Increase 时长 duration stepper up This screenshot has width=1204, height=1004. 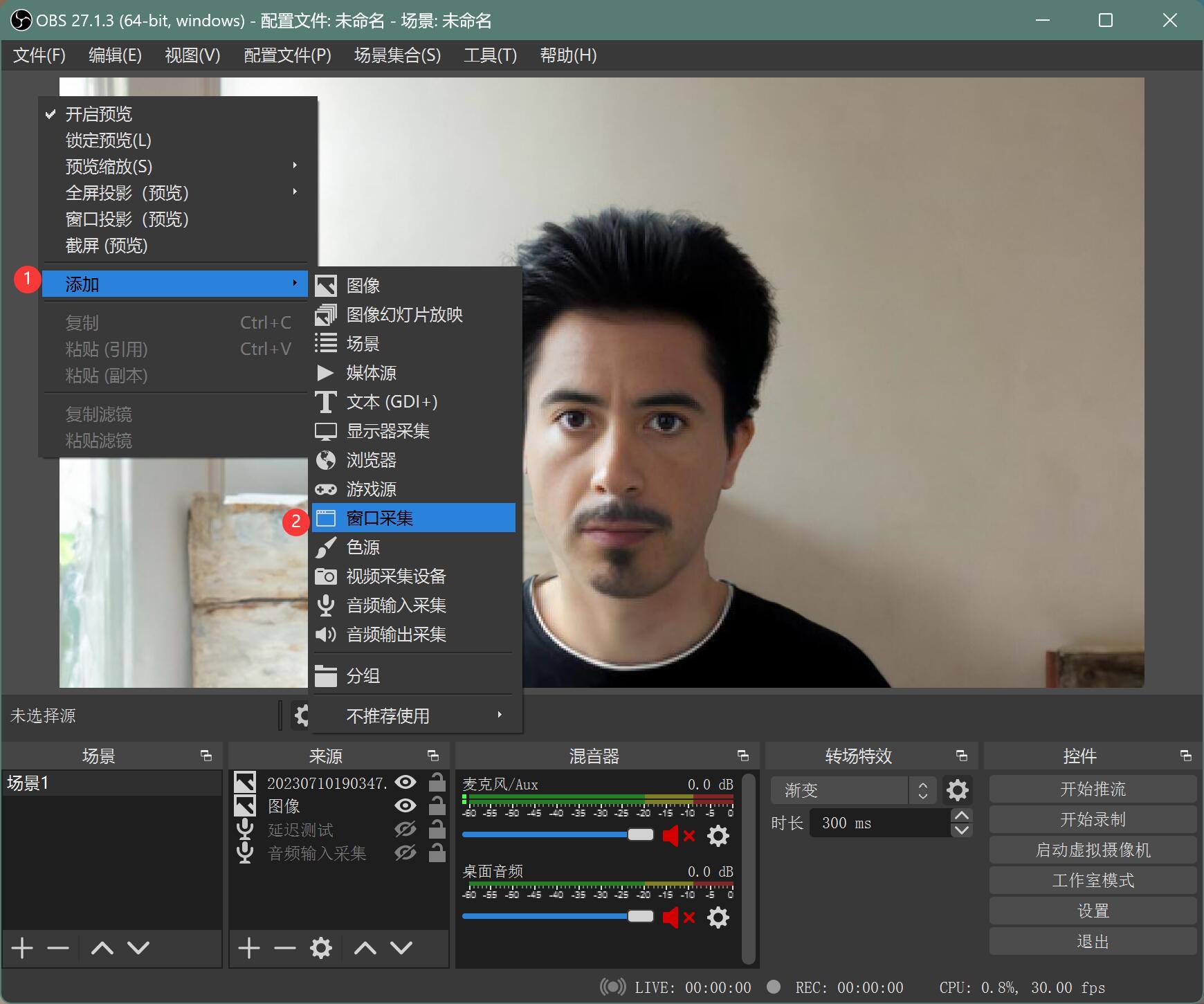(962, 816)
